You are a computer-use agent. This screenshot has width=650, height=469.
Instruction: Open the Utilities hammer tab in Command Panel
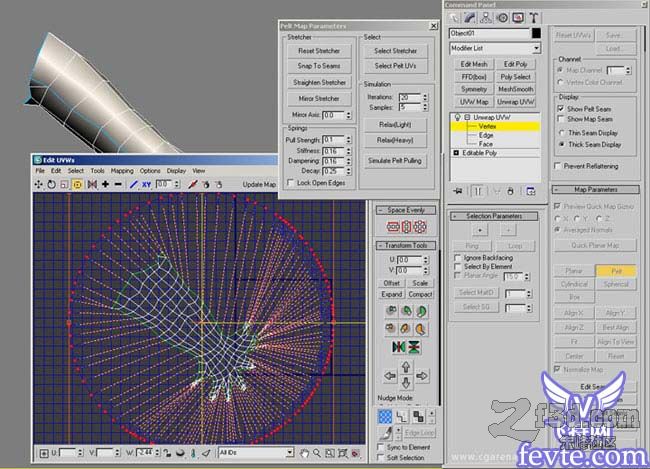534,18
